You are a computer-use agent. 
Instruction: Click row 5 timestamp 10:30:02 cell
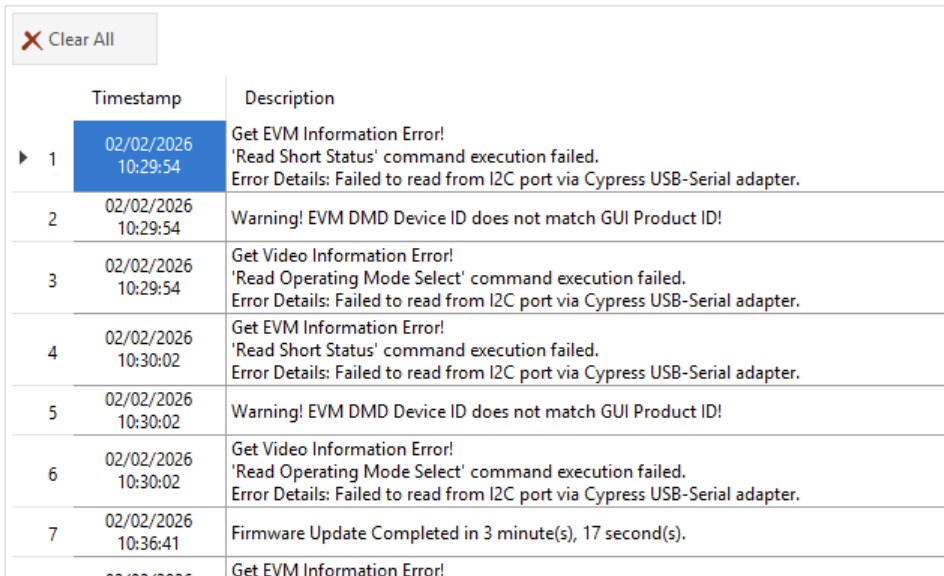(149, 410)
